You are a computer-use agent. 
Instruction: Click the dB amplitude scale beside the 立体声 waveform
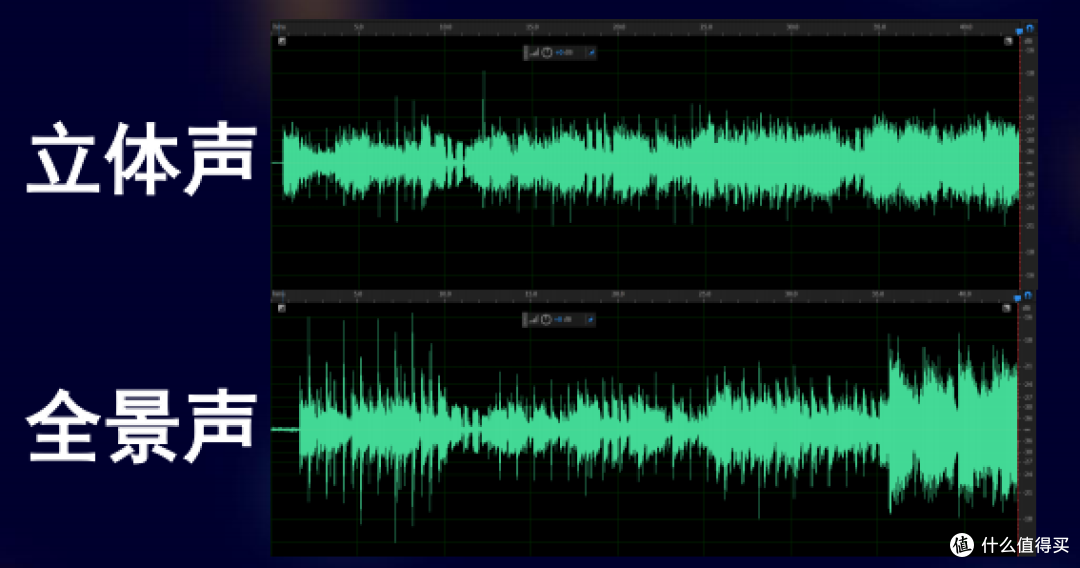tap(1029, 162)
